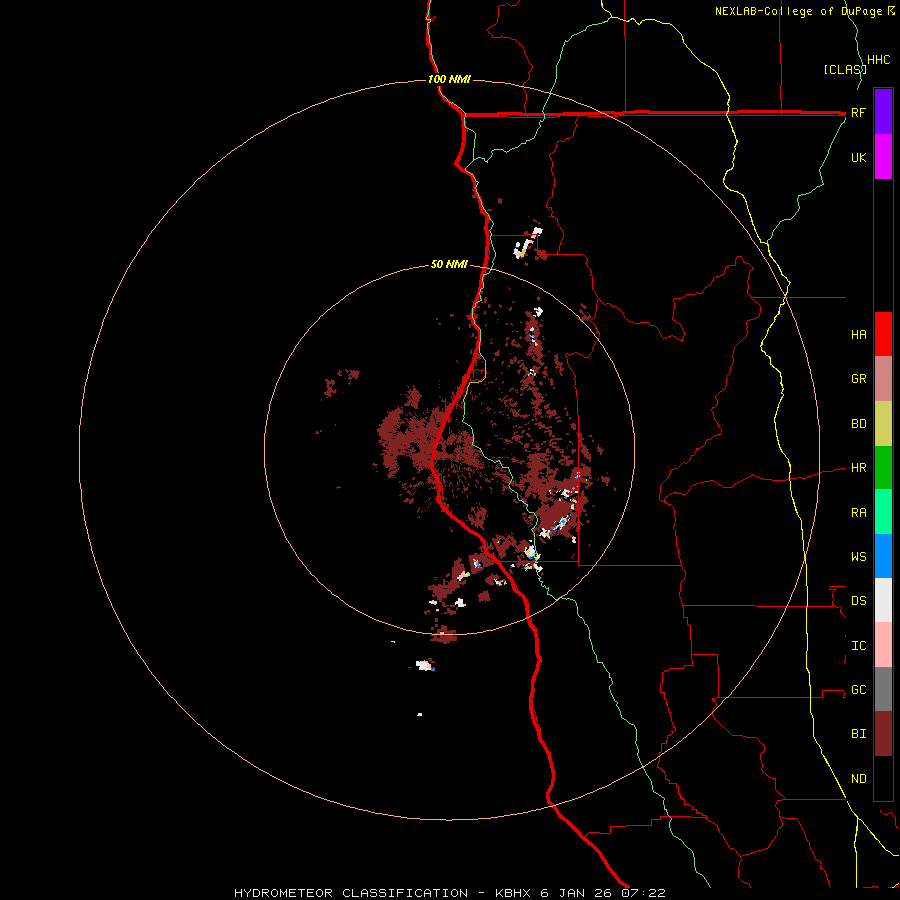The width and height of the screenshot is (900, 900).
Task: Click the 'RF' legend label
Action: 859,112
